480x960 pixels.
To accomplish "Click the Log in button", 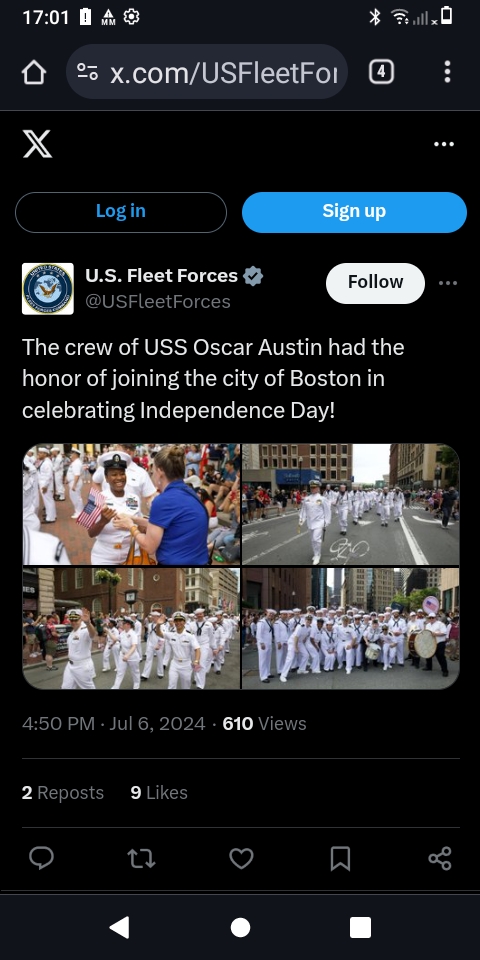I will (x=121, y=212).
